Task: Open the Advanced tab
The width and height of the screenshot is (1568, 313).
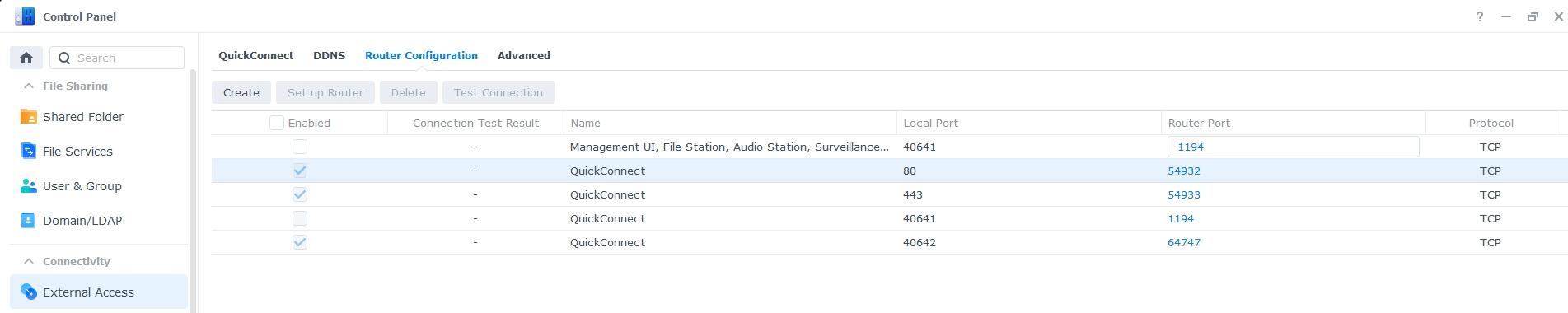Action: tap(524, 55)
